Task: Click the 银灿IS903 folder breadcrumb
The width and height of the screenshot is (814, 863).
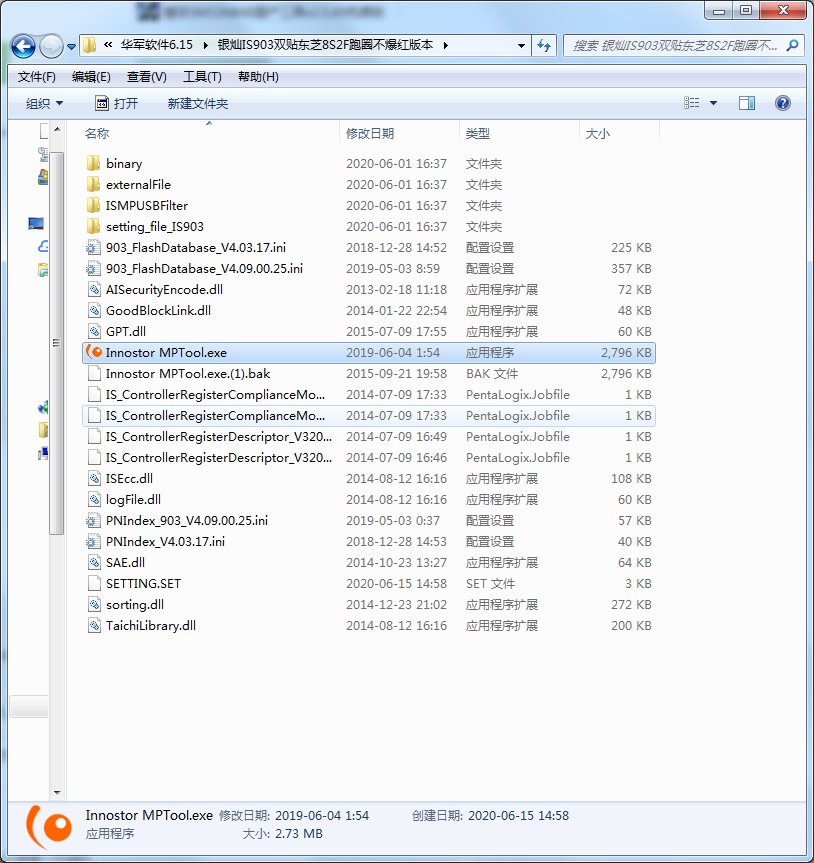Action: 325,45
